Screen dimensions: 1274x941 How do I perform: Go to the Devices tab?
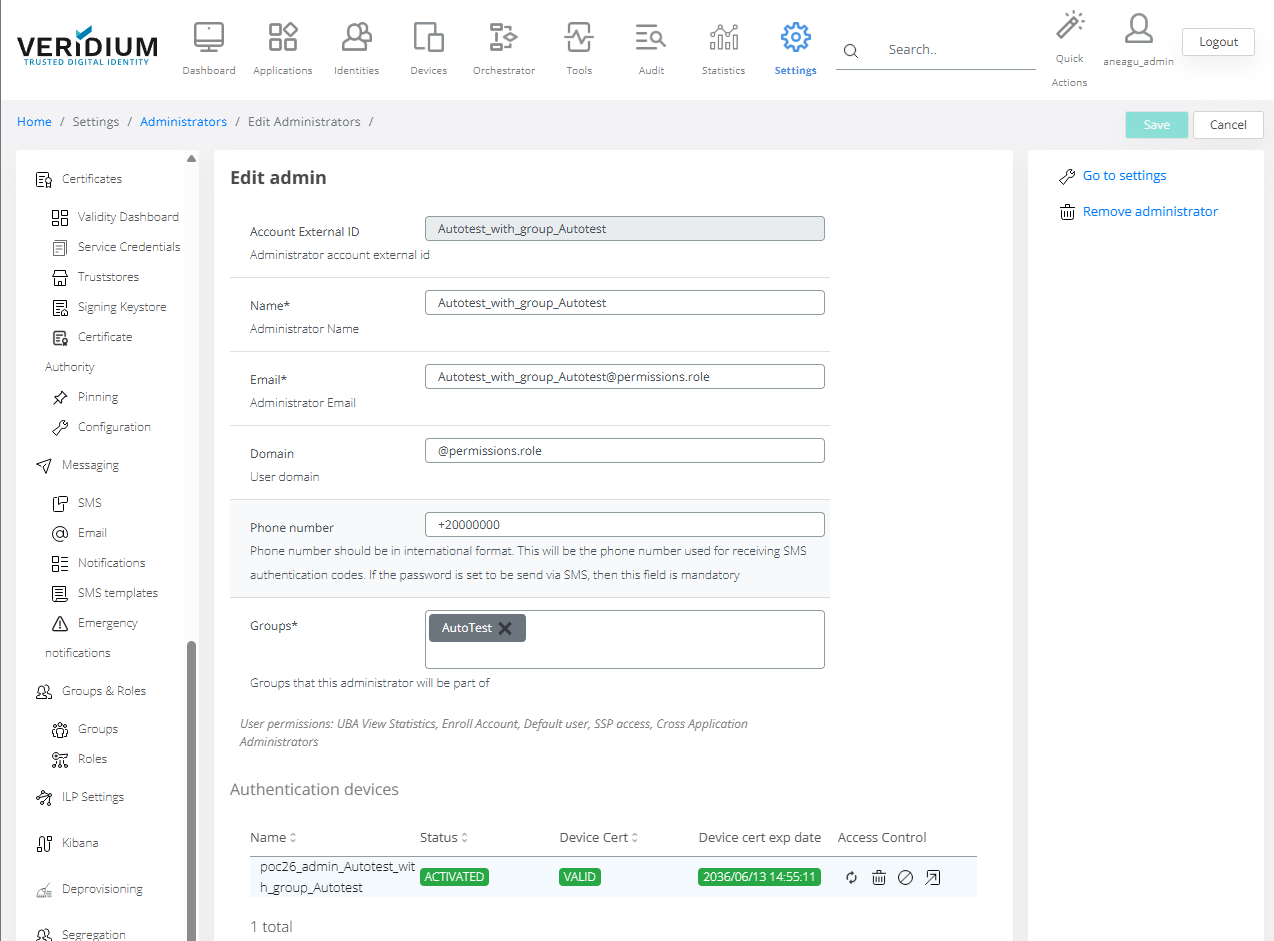[428, 49]
